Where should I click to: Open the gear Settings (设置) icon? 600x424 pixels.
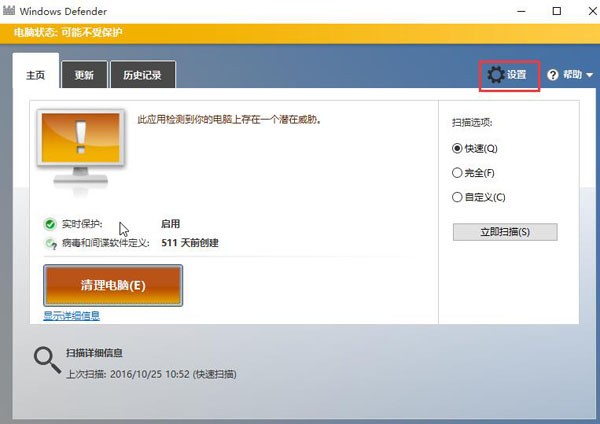click(x=496, y=75)
